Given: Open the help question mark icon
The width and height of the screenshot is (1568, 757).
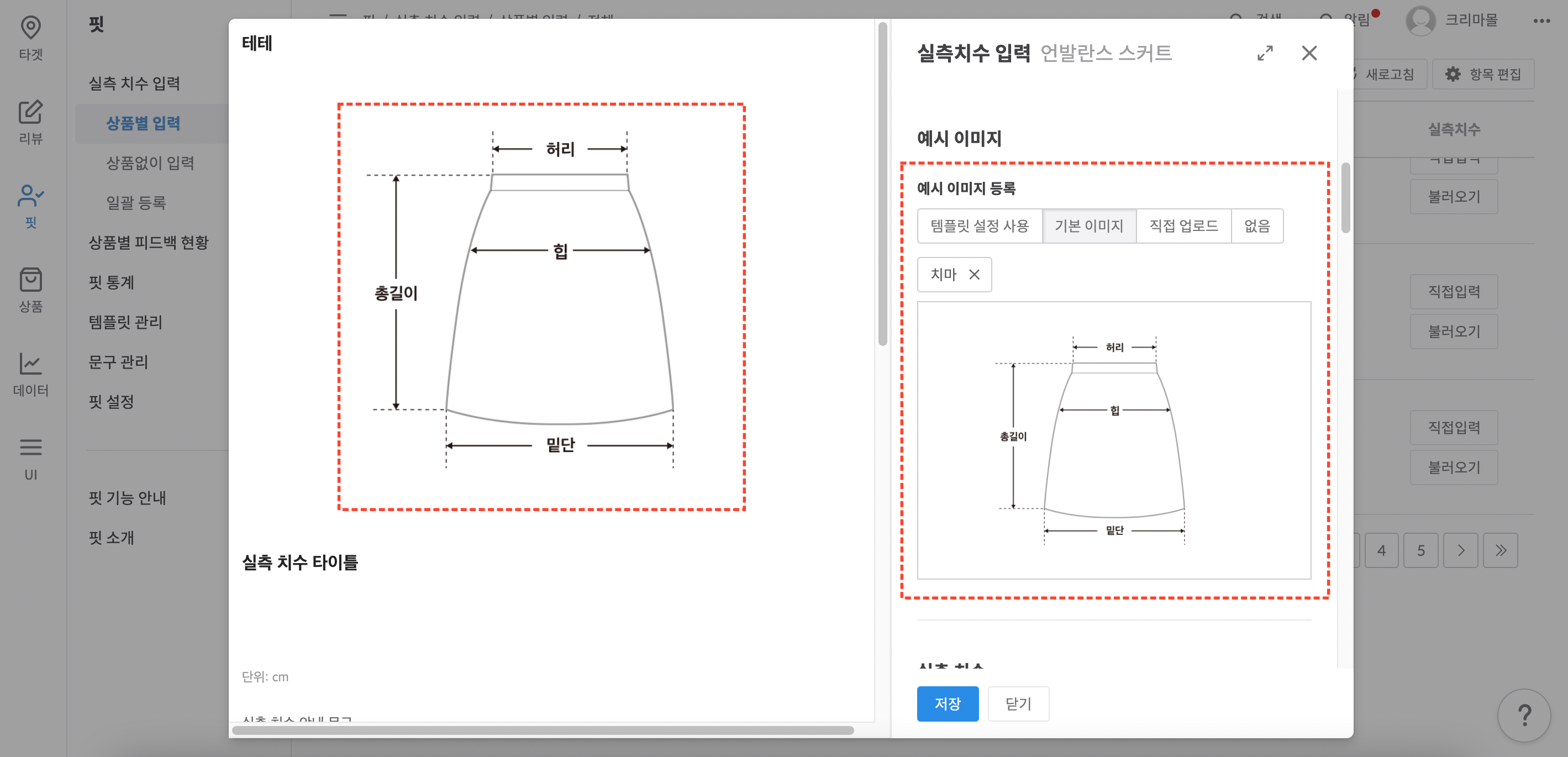Looking at the screenshot, I should 1524,716.
